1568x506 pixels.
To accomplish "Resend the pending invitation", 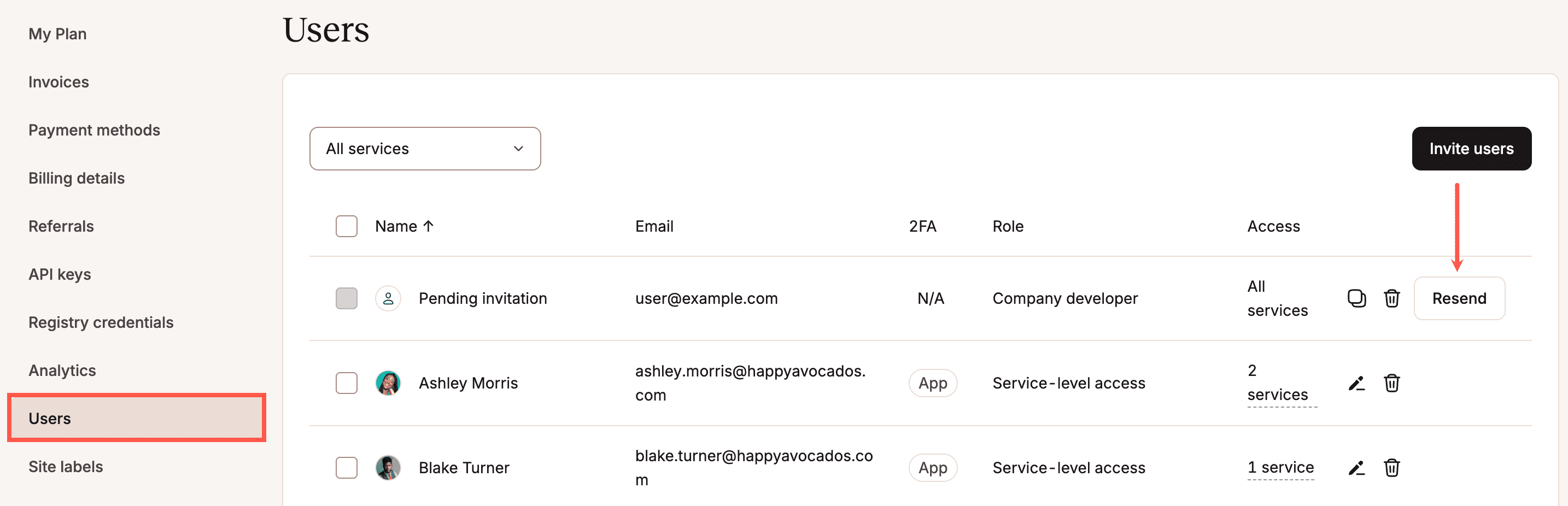I will (x=1459, y=298).
